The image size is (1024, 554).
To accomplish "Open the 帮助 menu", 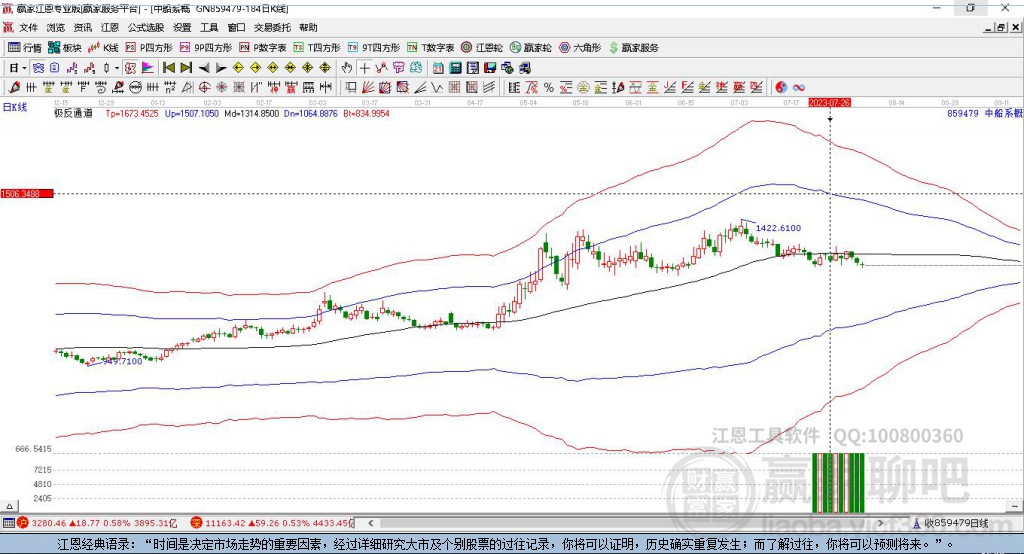I will [308, 27].
